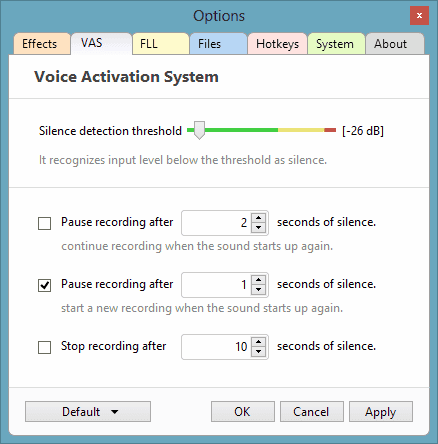The width and height of the screenshot is (438, 444).
Task: Open the Default dropdown button
Action: tap(88, 412)
